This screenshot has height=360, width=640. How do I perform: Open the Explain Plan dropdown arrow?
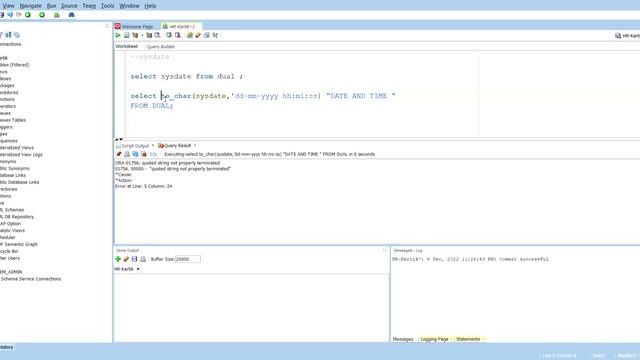point(142,36)
